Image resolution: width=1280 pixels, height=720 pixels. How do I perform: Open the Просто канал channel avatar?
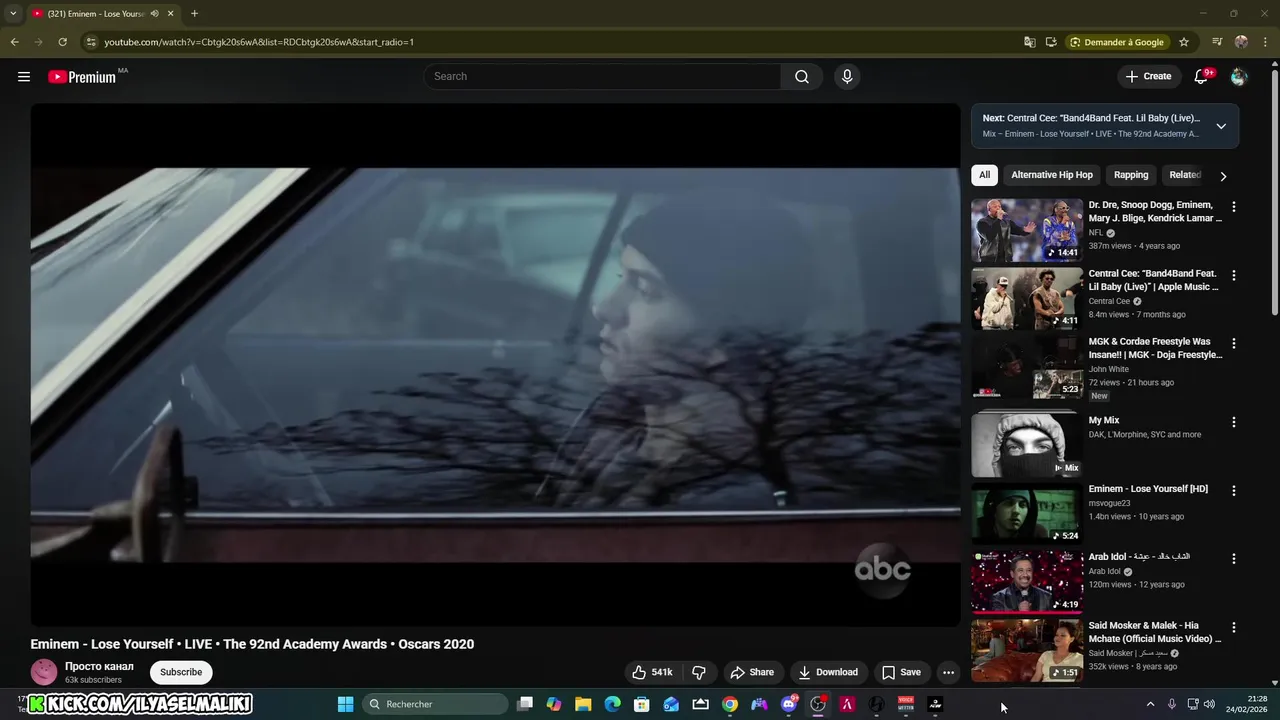(x=44, y=672)
